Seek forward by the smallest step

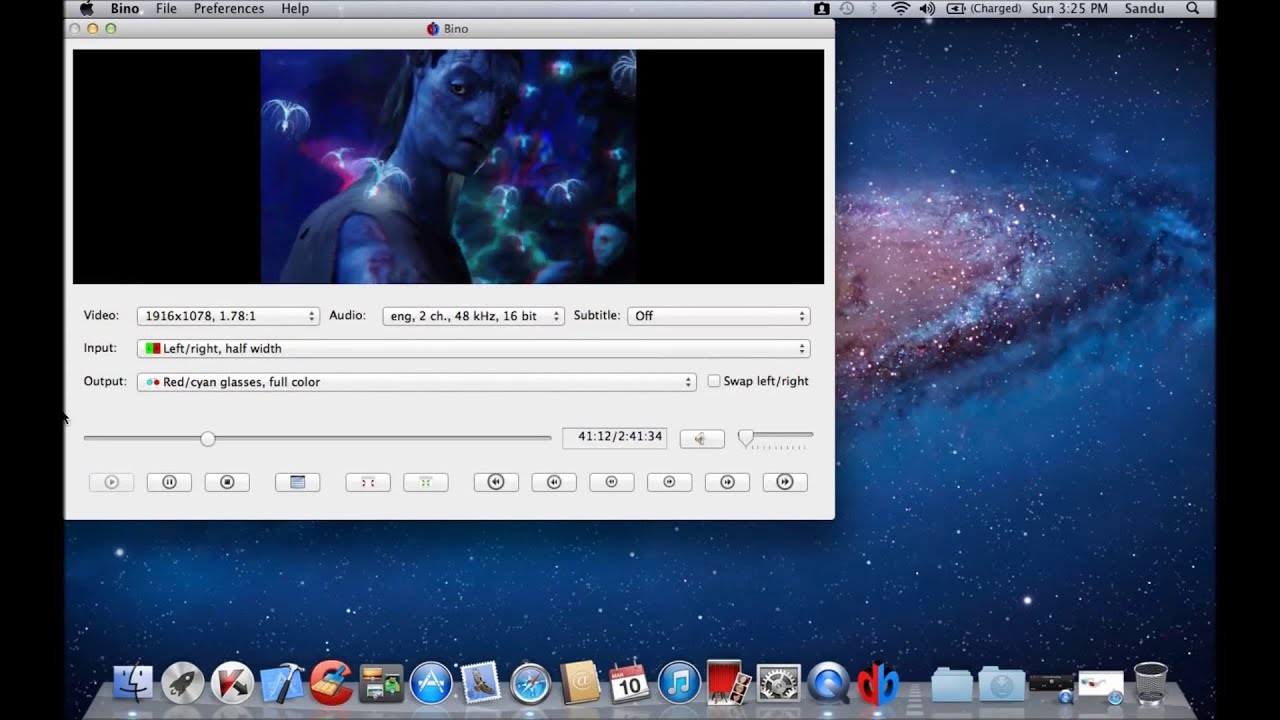pos(670,482)
